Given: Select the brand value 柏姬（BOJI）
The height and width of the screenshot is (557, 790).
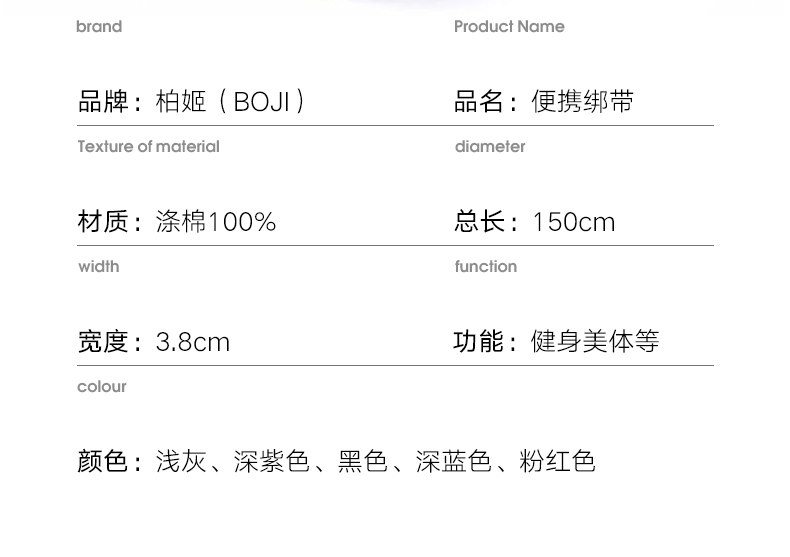Looking at the screenshot, I should point(231,101).
